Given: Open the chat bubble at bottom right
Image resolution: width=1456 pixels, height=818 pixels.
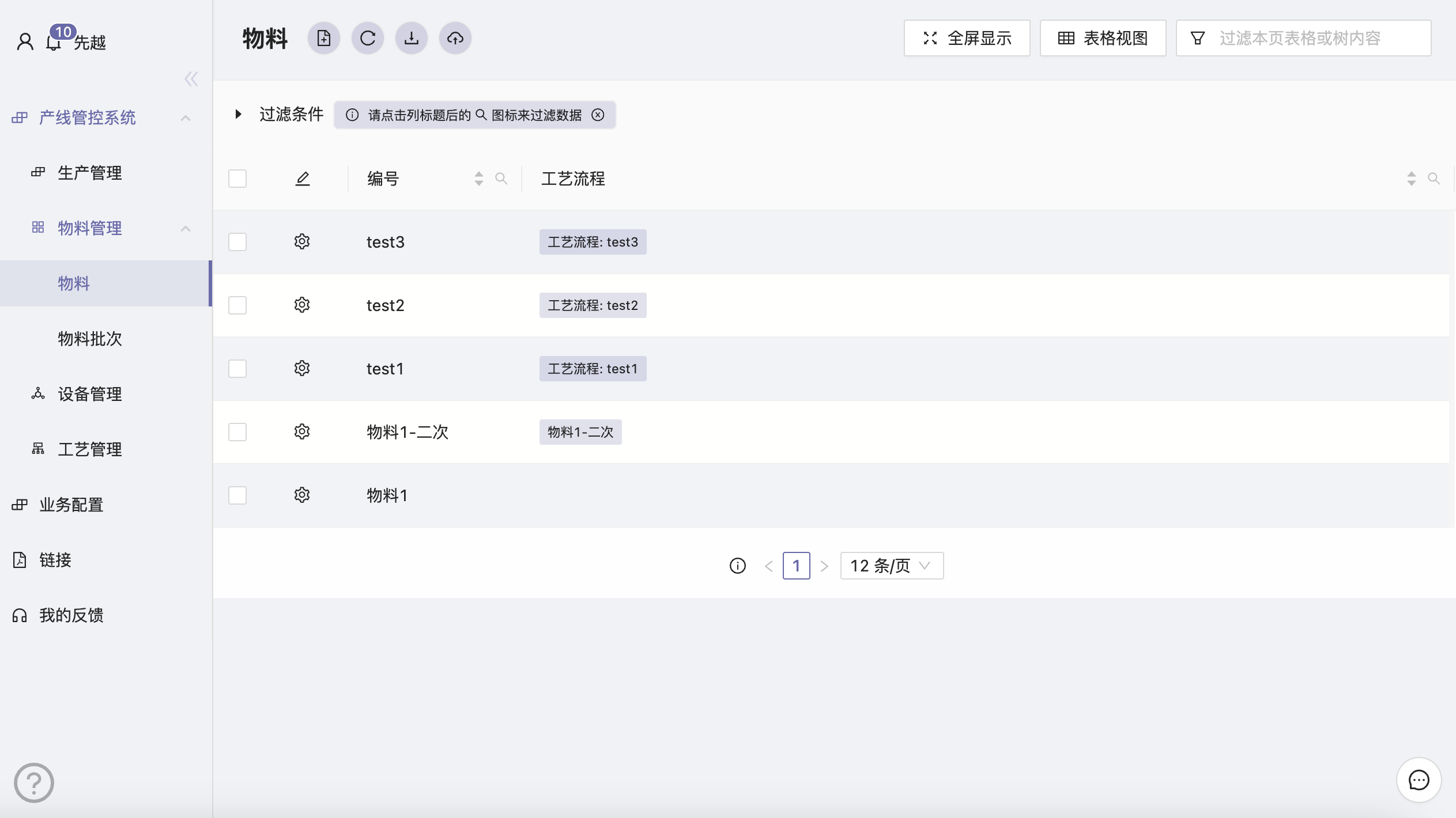Looking at the screenshot, I should [1419, 780].
